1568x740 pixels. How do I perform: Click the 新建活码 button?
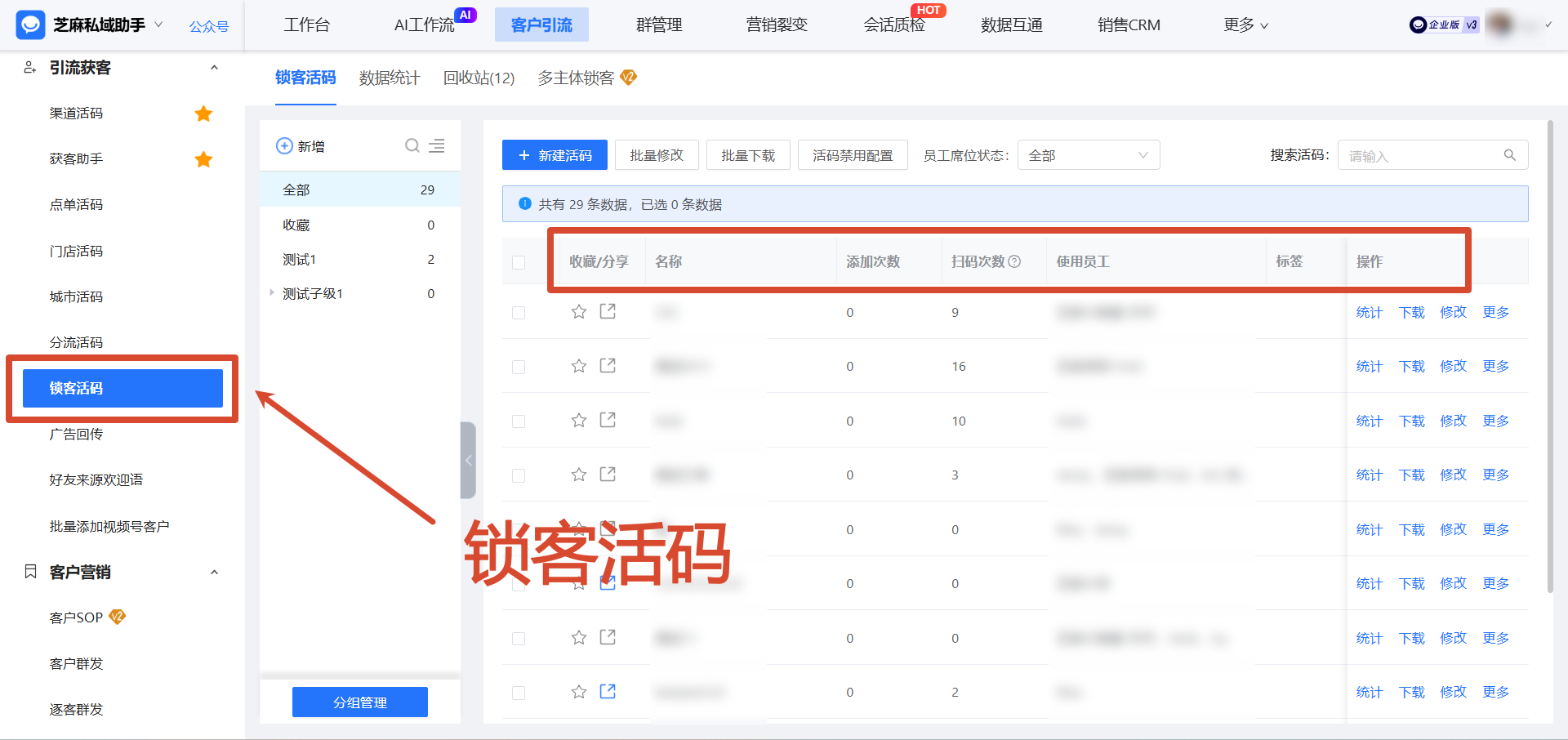(555, 155)
